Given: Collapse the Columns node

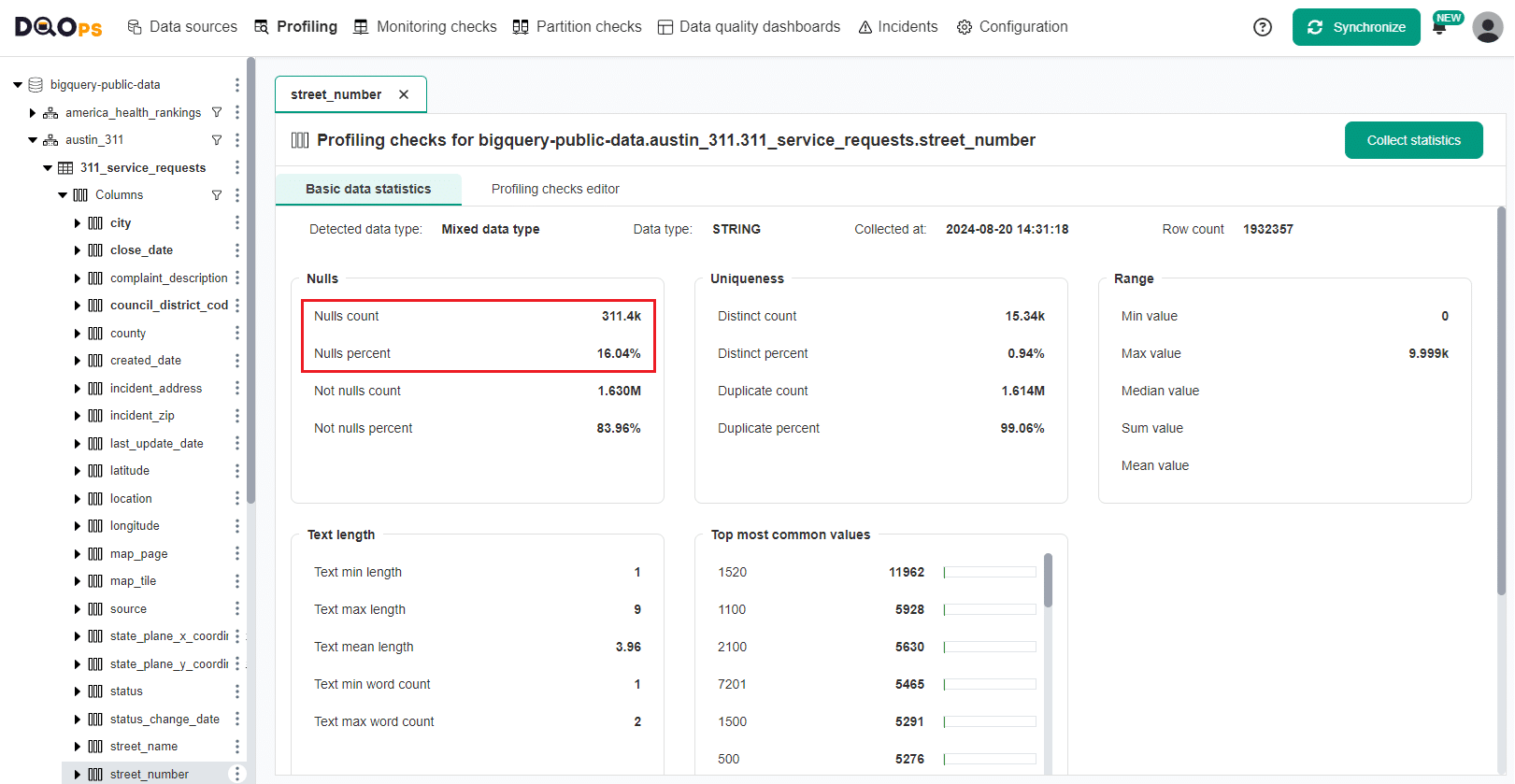Looking at the screenshot, I should [x=63, y=195].
